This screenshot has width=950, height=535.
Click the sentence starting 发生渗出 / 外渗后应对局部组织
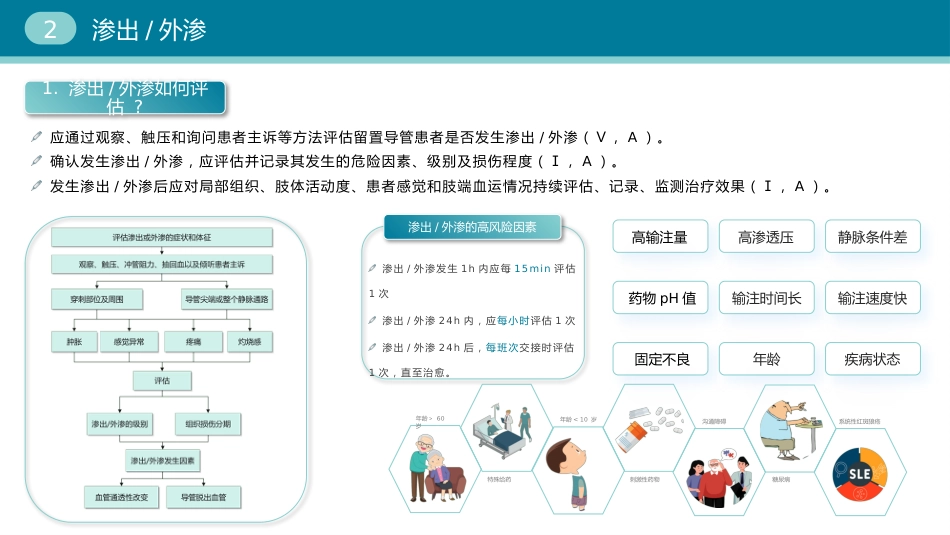click(441, 186)
